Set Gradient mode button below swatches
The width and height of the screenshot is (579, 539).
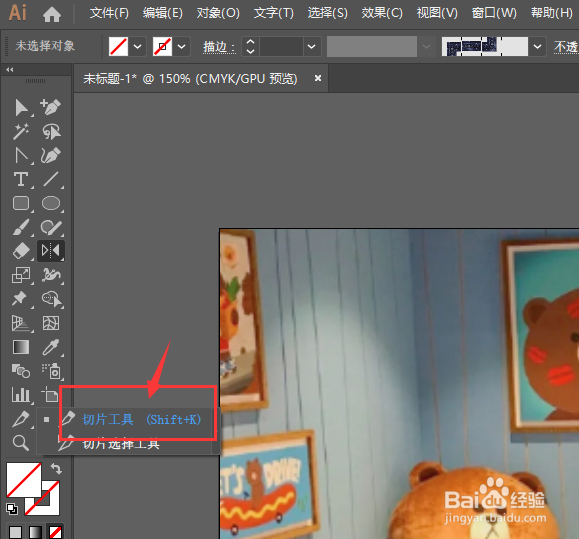pyautogui.click(x=35, y=532)
